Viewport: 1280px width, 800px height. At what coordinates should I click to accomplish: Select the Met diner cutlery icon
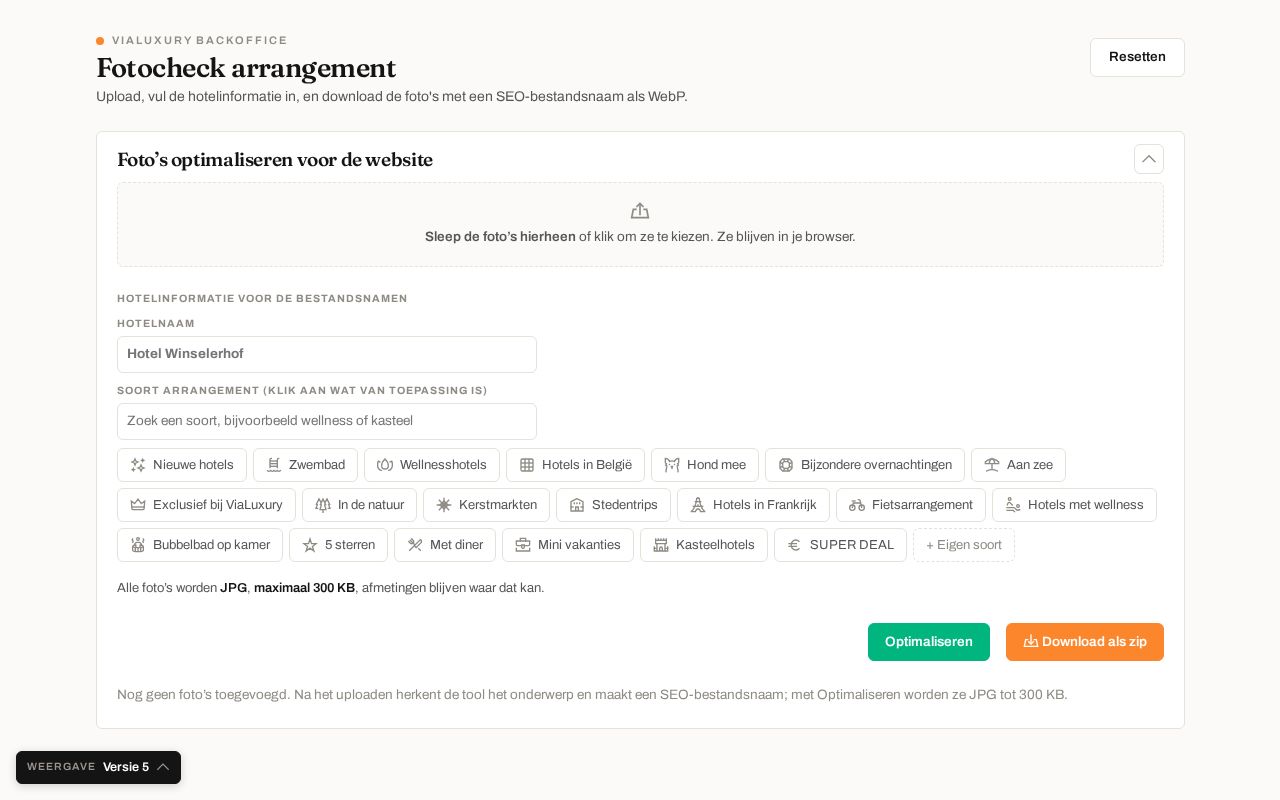coord(415,545)
